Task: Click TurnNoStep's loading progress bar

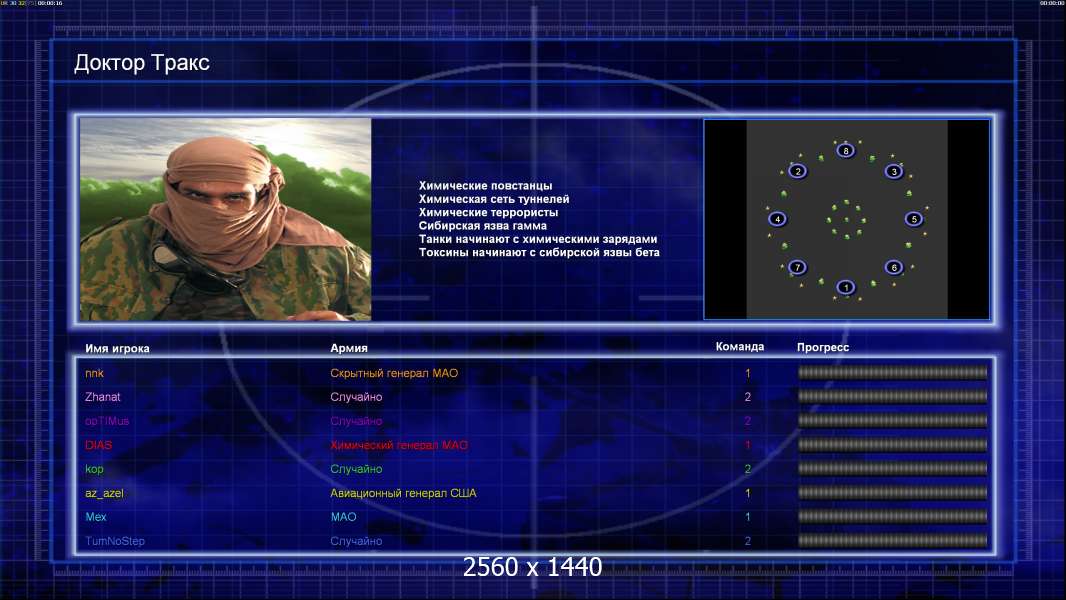Action: [x=892, y=541]
